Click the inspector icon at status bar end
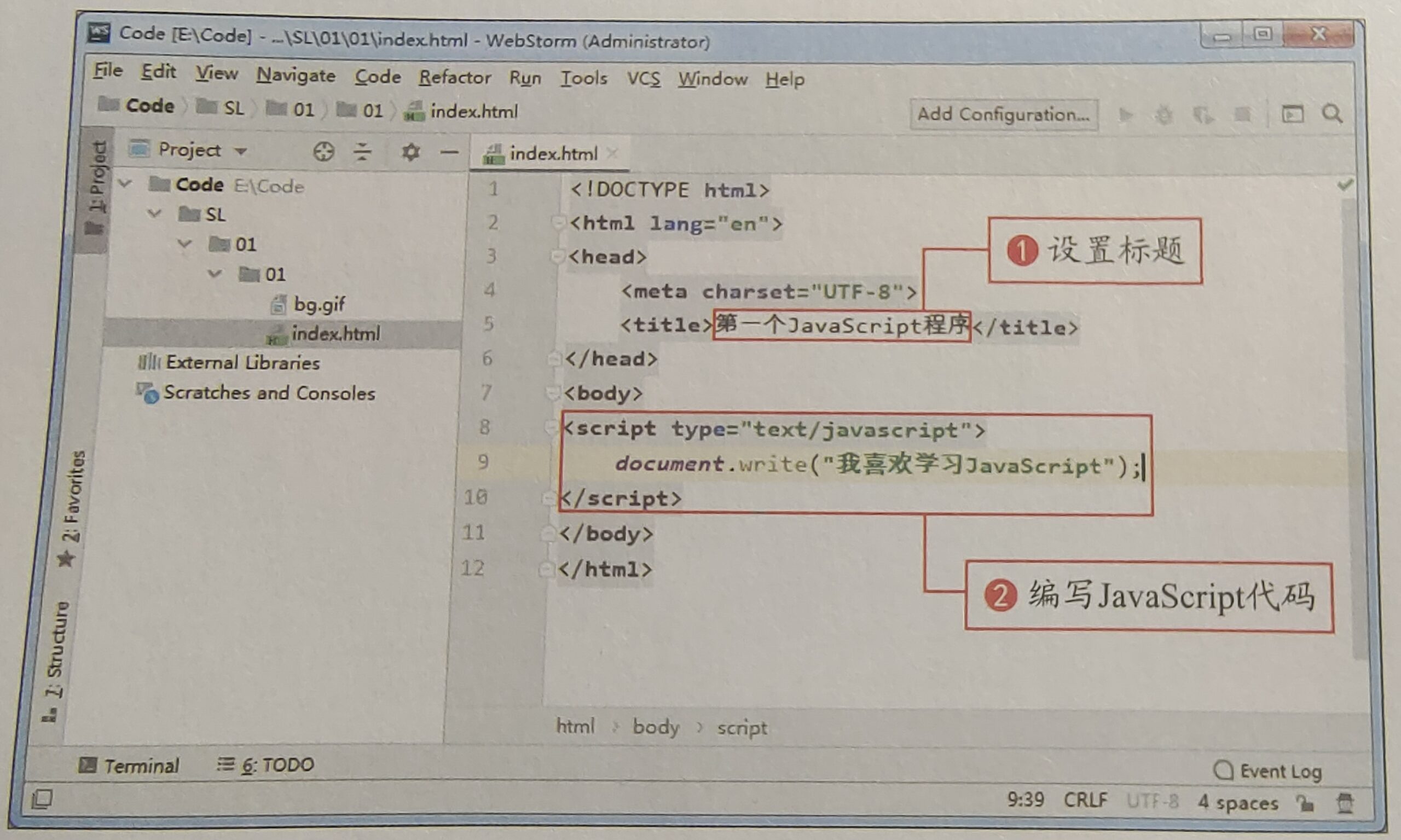 coord(1345,803)
